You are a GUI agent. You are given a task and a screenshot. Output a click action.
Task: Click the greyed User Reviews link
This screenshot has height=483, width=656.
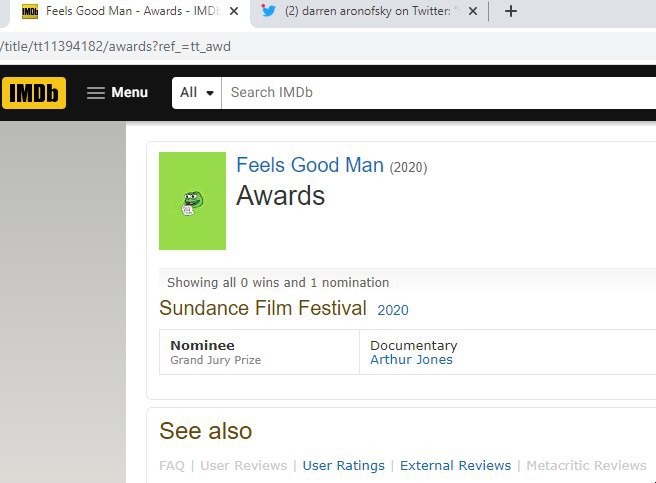point(243,465)
